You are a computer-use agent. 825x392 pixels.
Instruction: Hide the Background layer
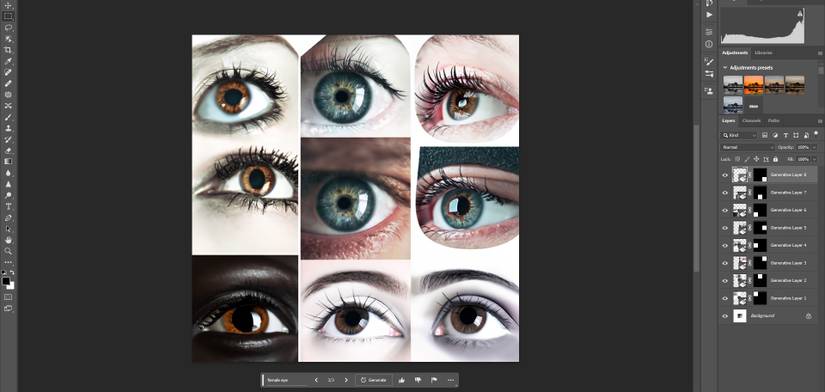725,316
